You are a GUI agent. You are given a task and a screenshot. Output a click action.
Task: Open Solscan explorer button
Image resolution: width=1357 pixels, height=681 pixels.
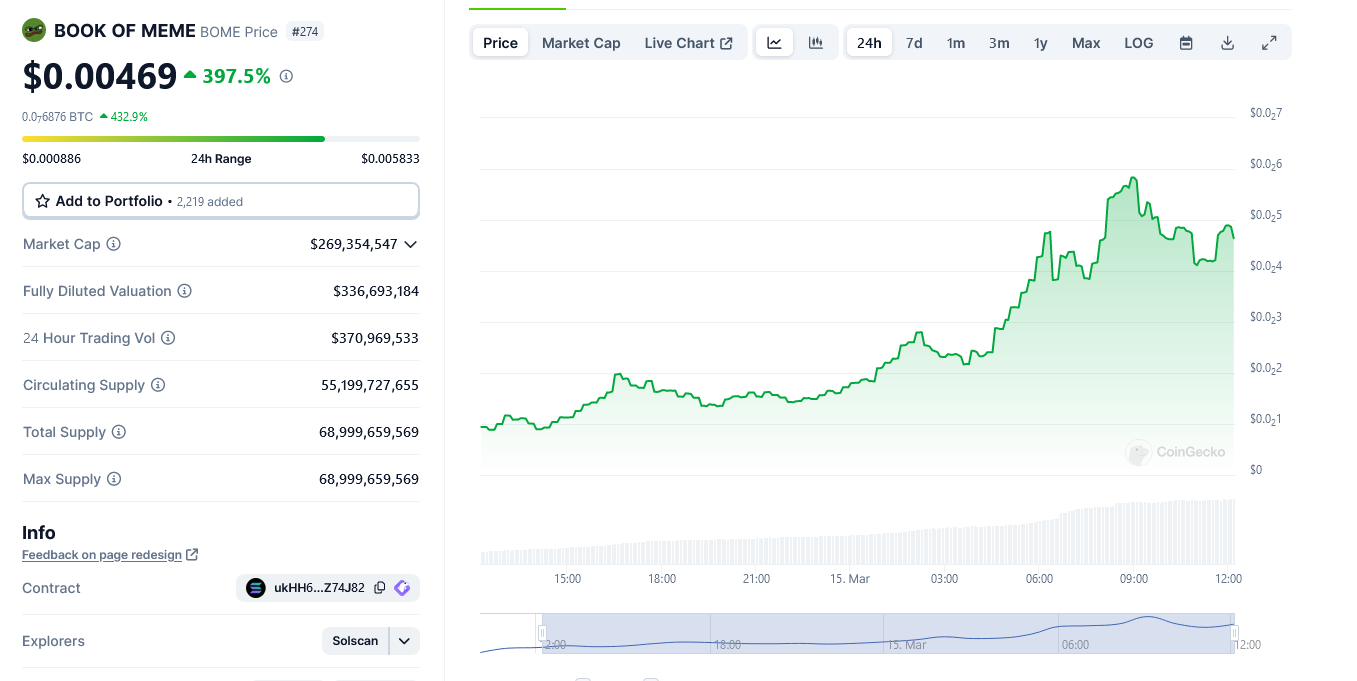click(355, 641)
